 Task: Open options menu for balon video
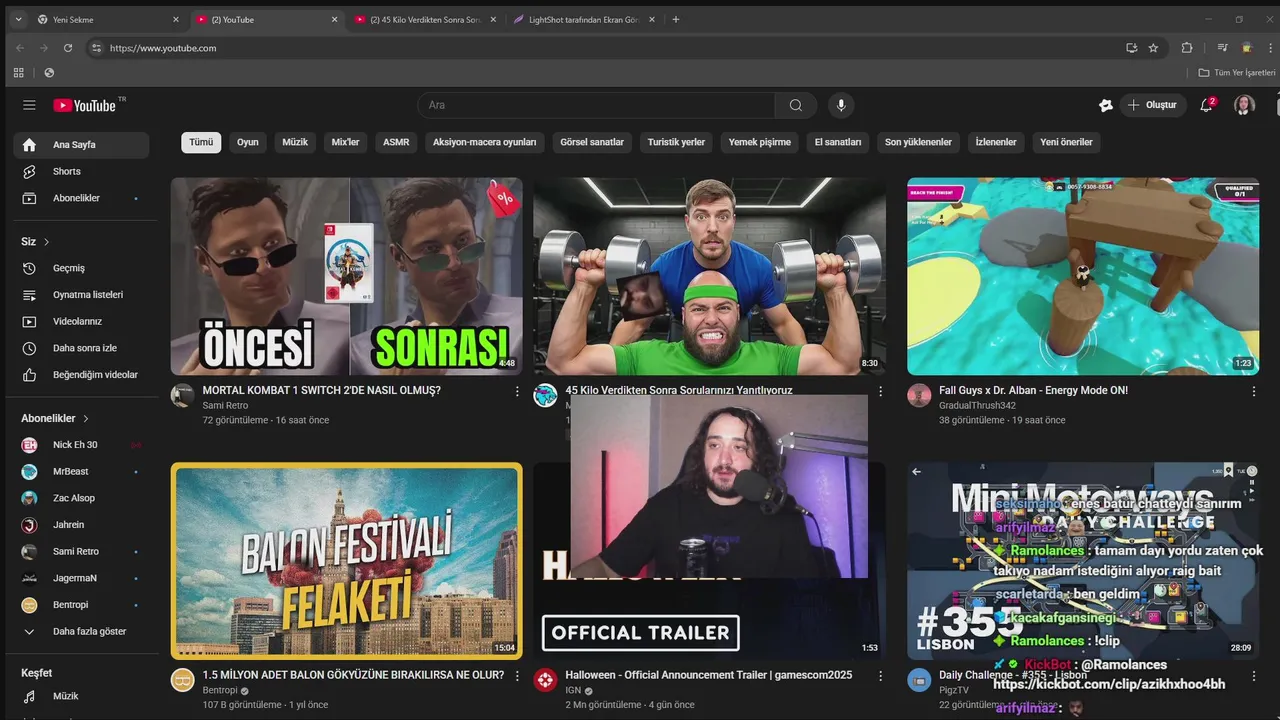pos(517,676)
